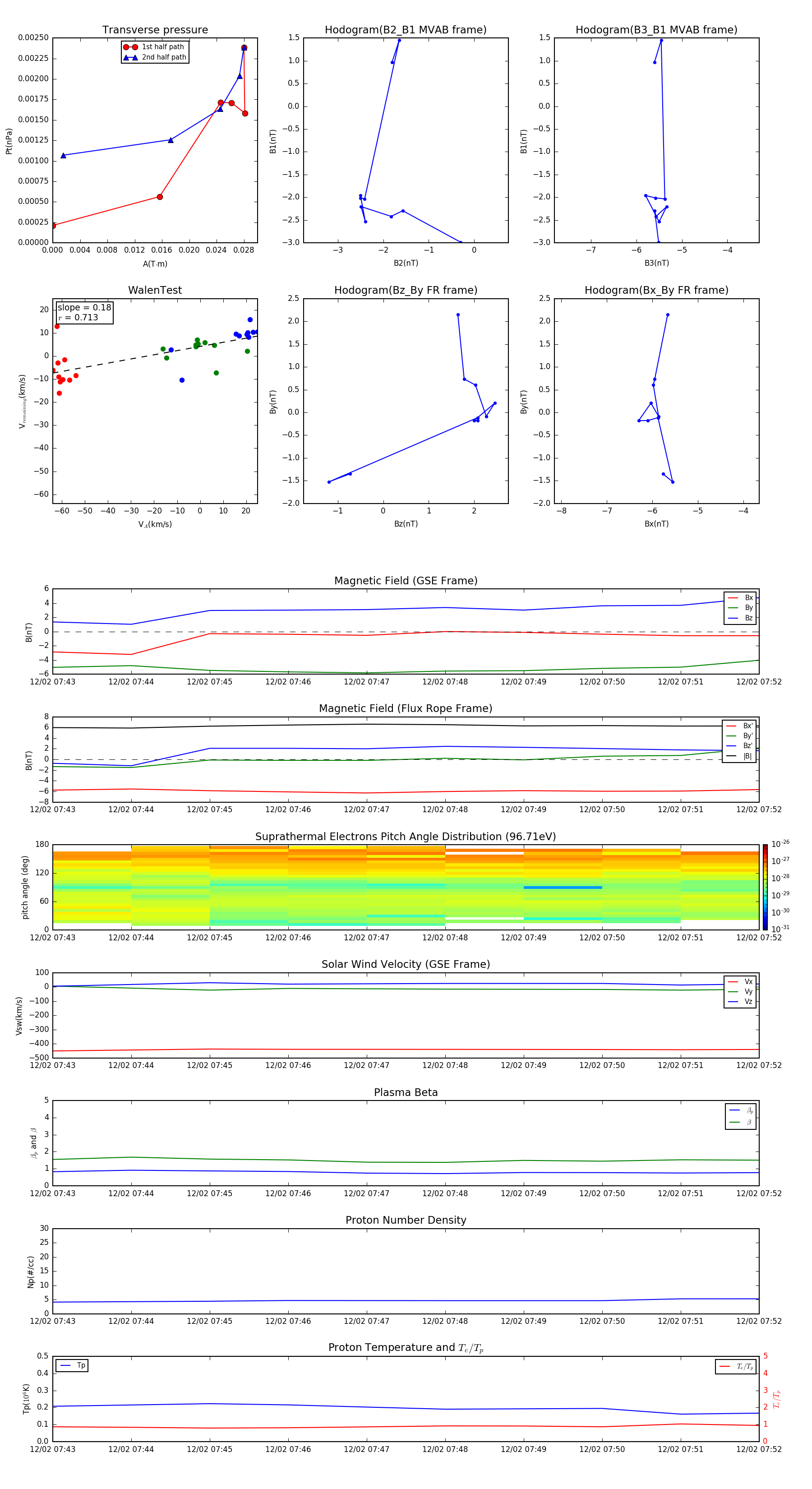Click the 'Pt(nPa)' y-axis label
Screen dimensions: 812x1489
click(9, 141)
